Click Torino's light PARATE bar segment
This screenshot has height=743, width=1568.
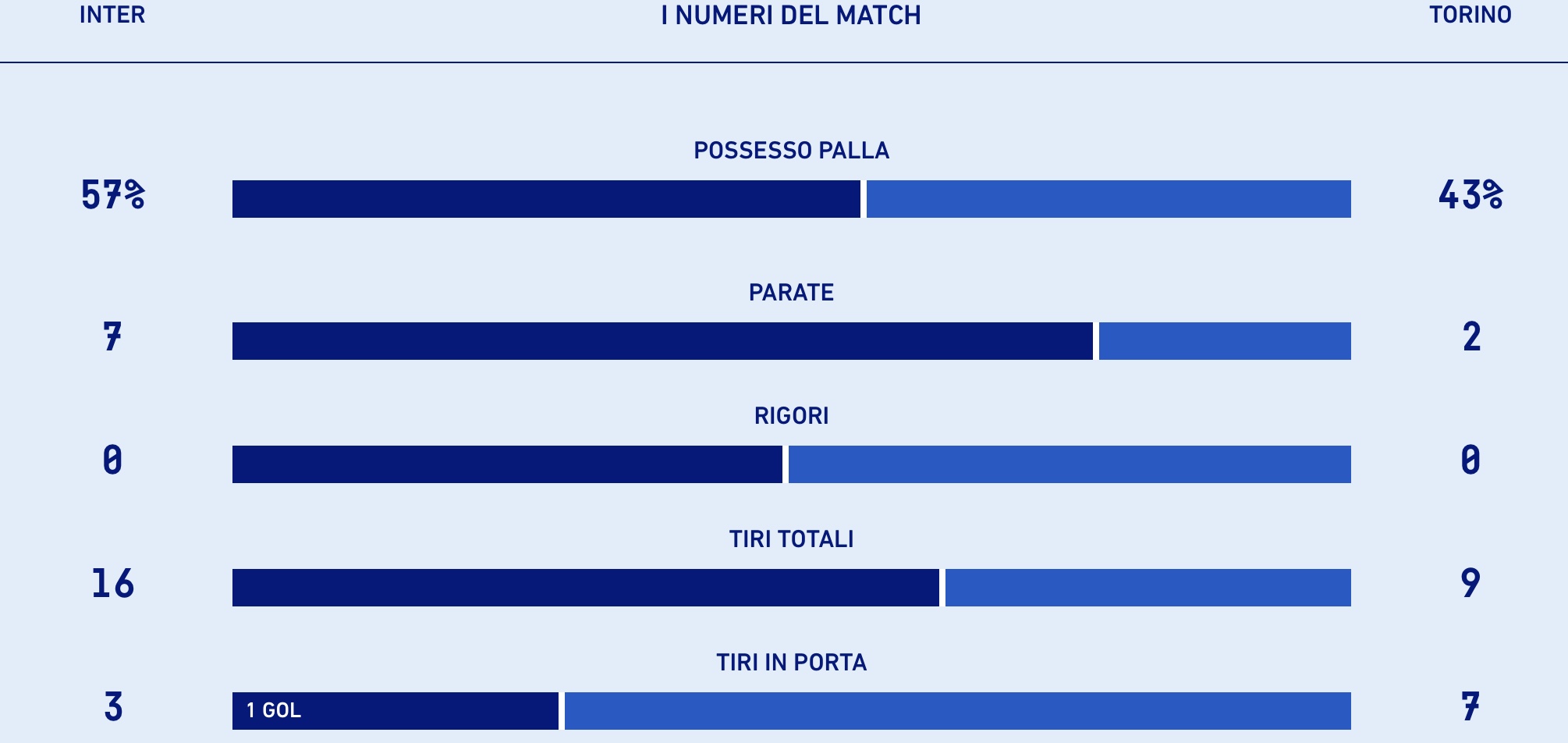(1225, 341)
